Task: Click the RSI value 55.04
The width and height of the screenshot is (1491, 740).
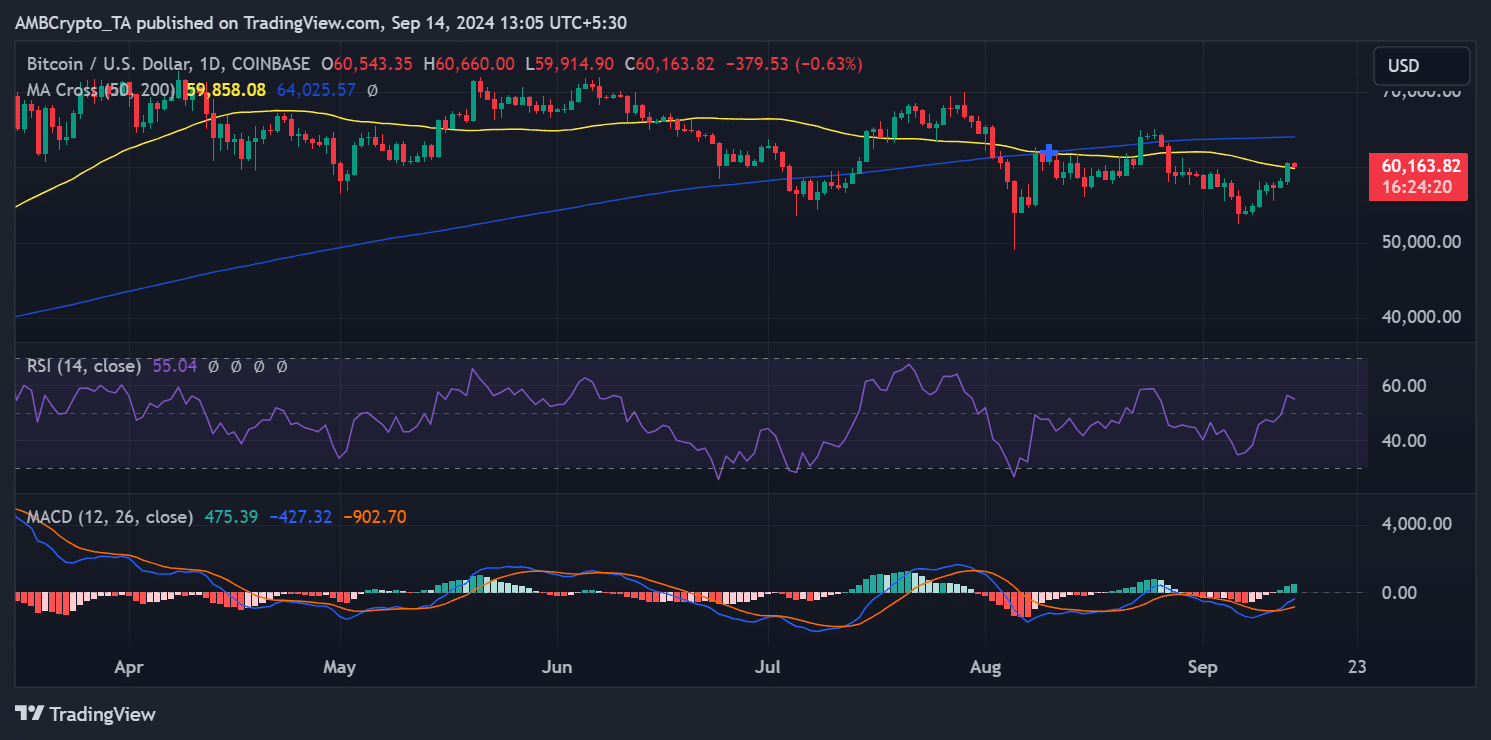Action: [175, 367]
